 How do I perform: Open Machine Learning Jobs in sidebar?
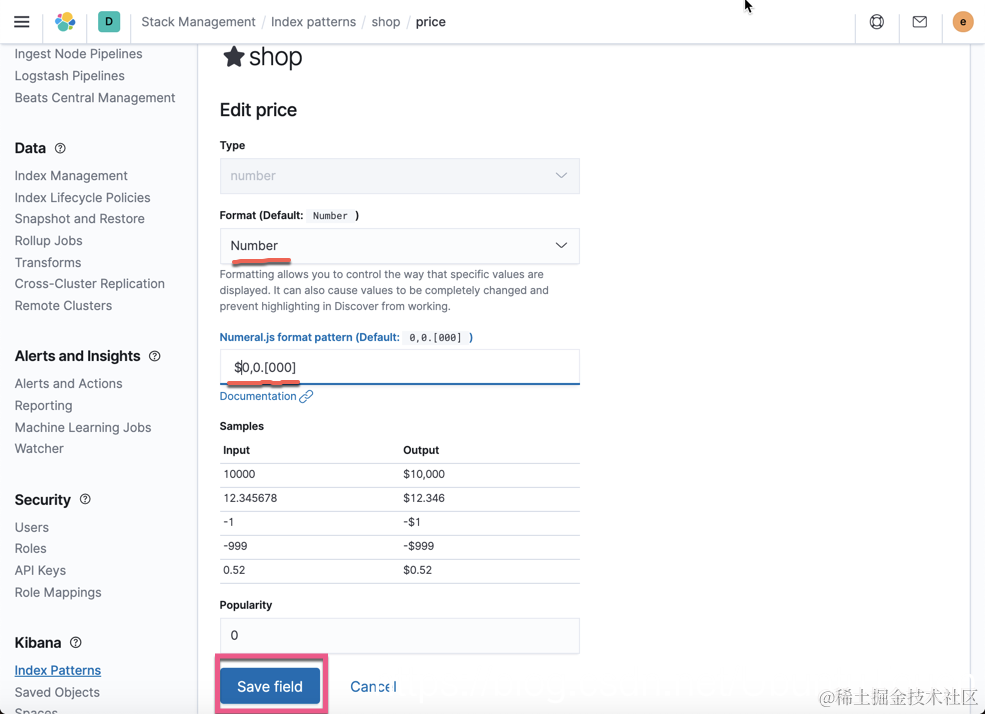click(83, 428)
